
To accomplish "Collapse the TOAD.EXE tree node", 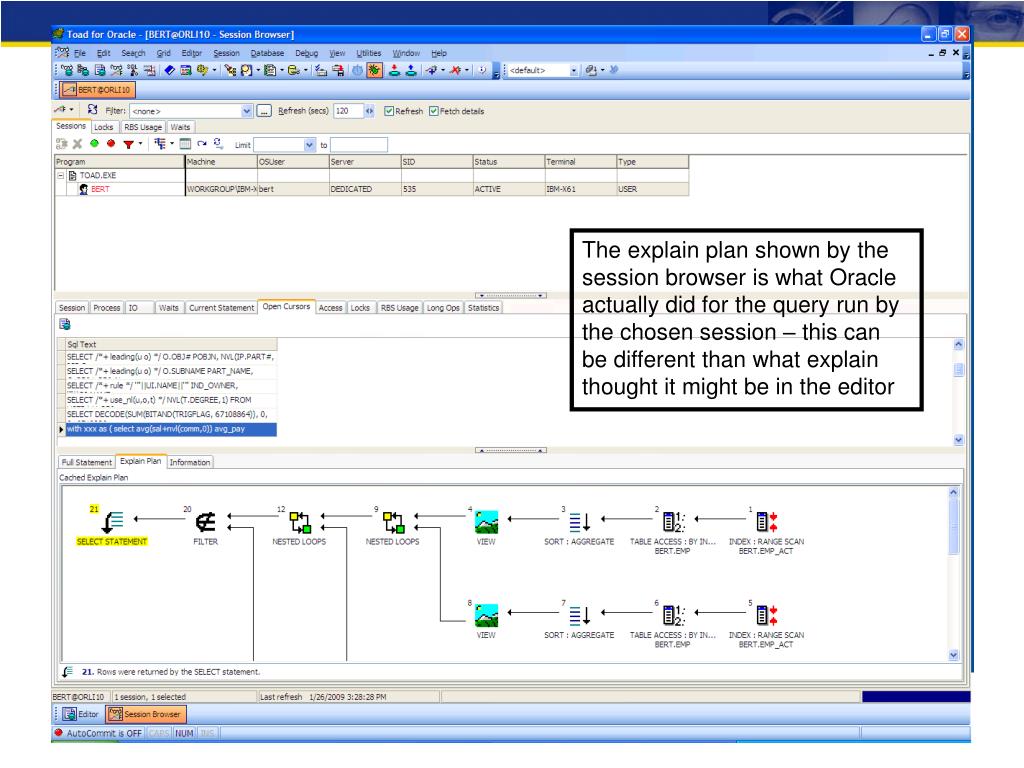I will pos(61,175).
